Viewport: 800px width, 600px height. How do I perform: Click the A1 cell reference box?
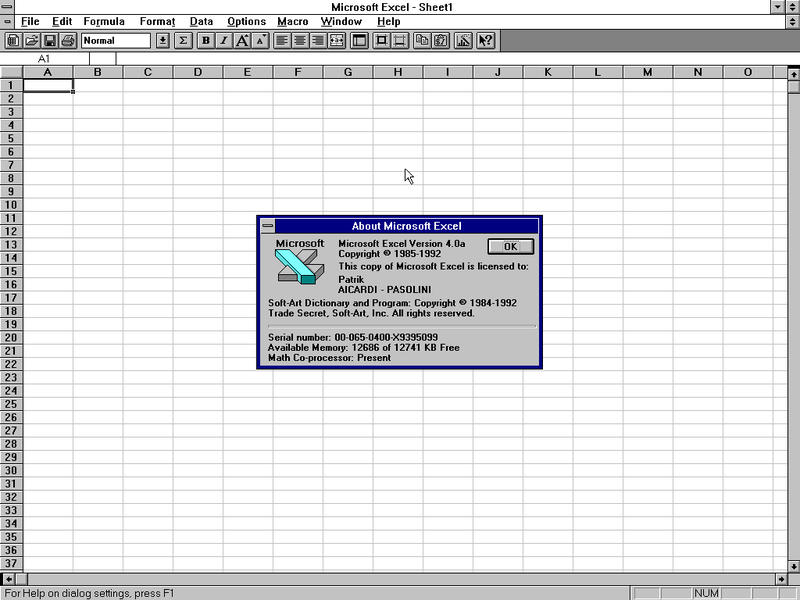click(x=44, y=59)
